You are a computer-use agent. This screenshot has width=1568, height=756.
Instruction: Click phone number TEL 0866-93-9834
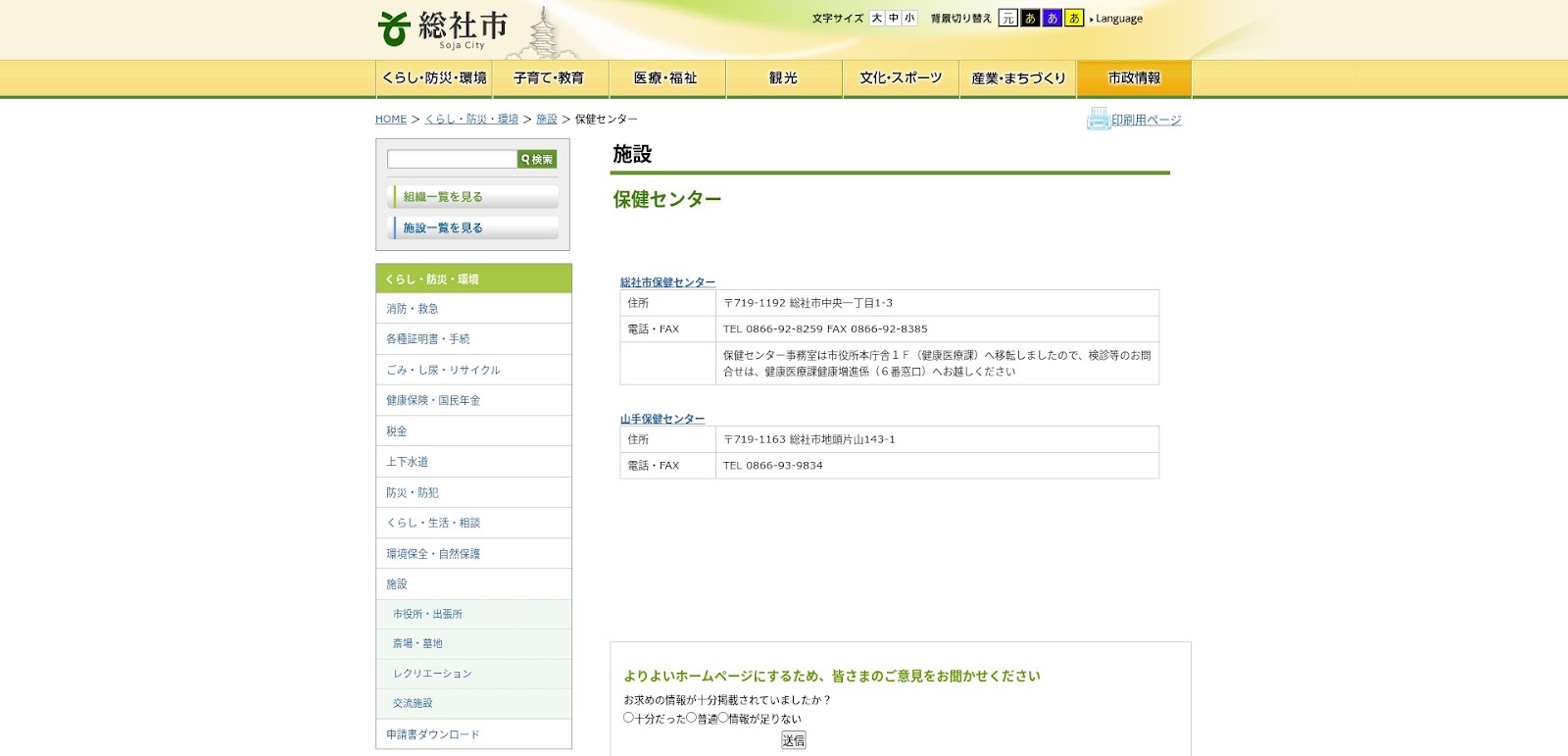[773, 466]
